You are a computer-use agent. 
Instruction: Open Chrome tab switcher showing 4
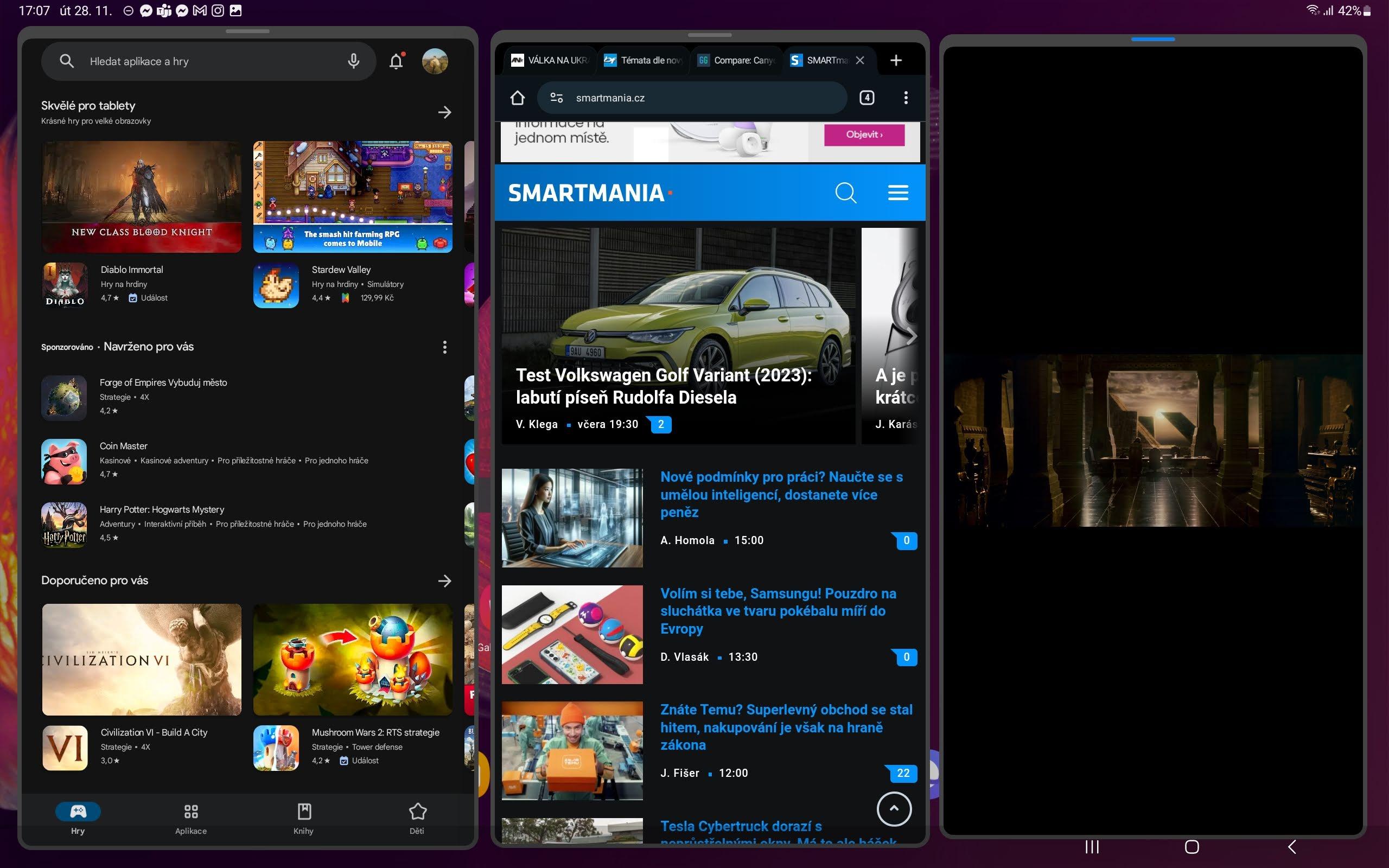pyautogui.click(x=866, y=98)
